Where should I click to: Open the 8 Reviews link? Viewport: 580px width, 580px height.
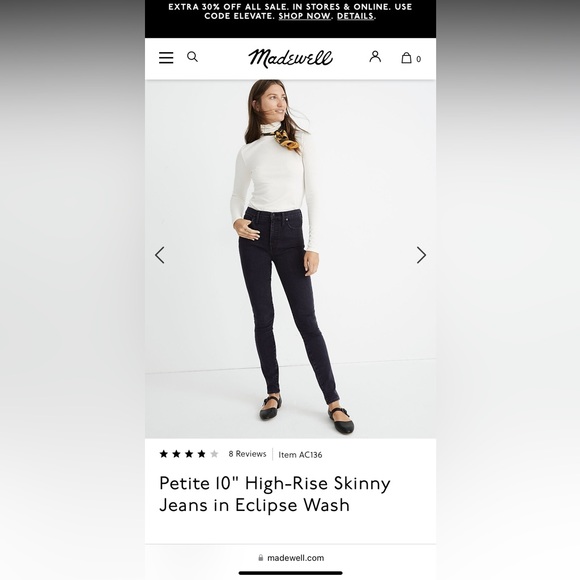(247, 454)
